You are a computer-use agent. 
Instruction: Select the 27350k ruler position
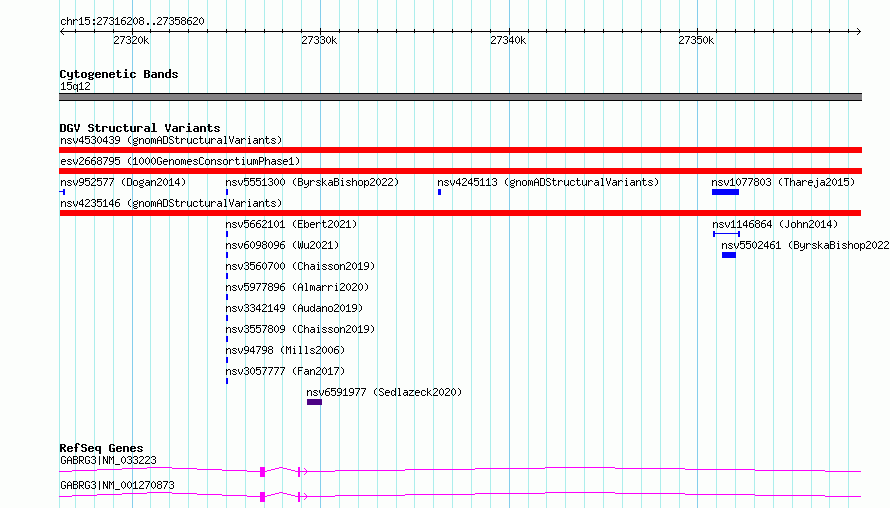point(696,40)
